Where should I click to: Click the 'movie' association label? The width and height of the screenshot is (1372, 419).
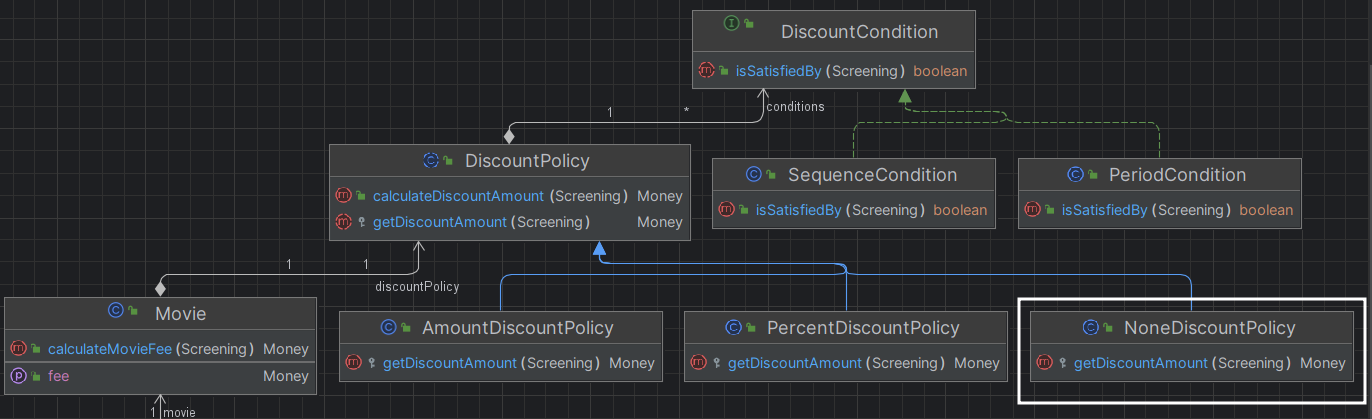(x=180, y=412)
